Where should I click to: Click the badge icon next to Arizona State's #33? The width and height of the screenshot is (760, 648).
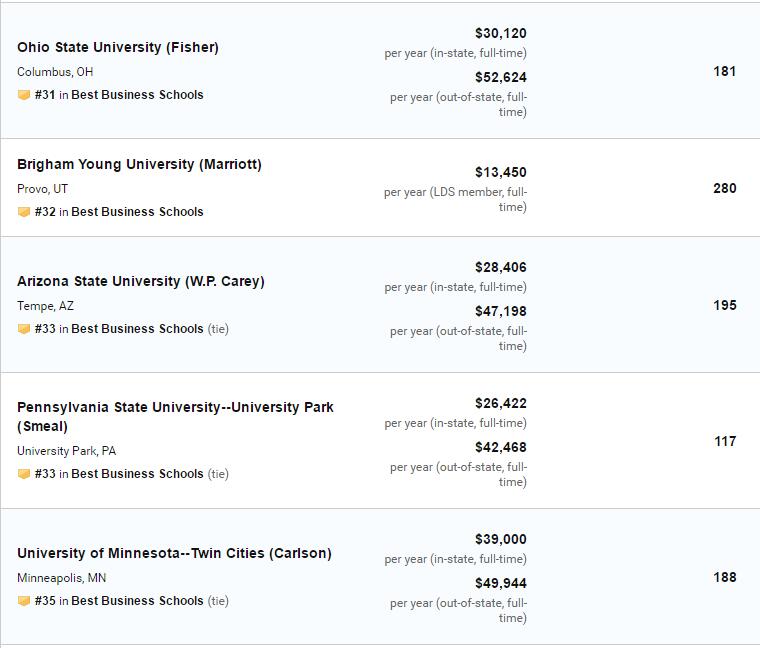24,329
